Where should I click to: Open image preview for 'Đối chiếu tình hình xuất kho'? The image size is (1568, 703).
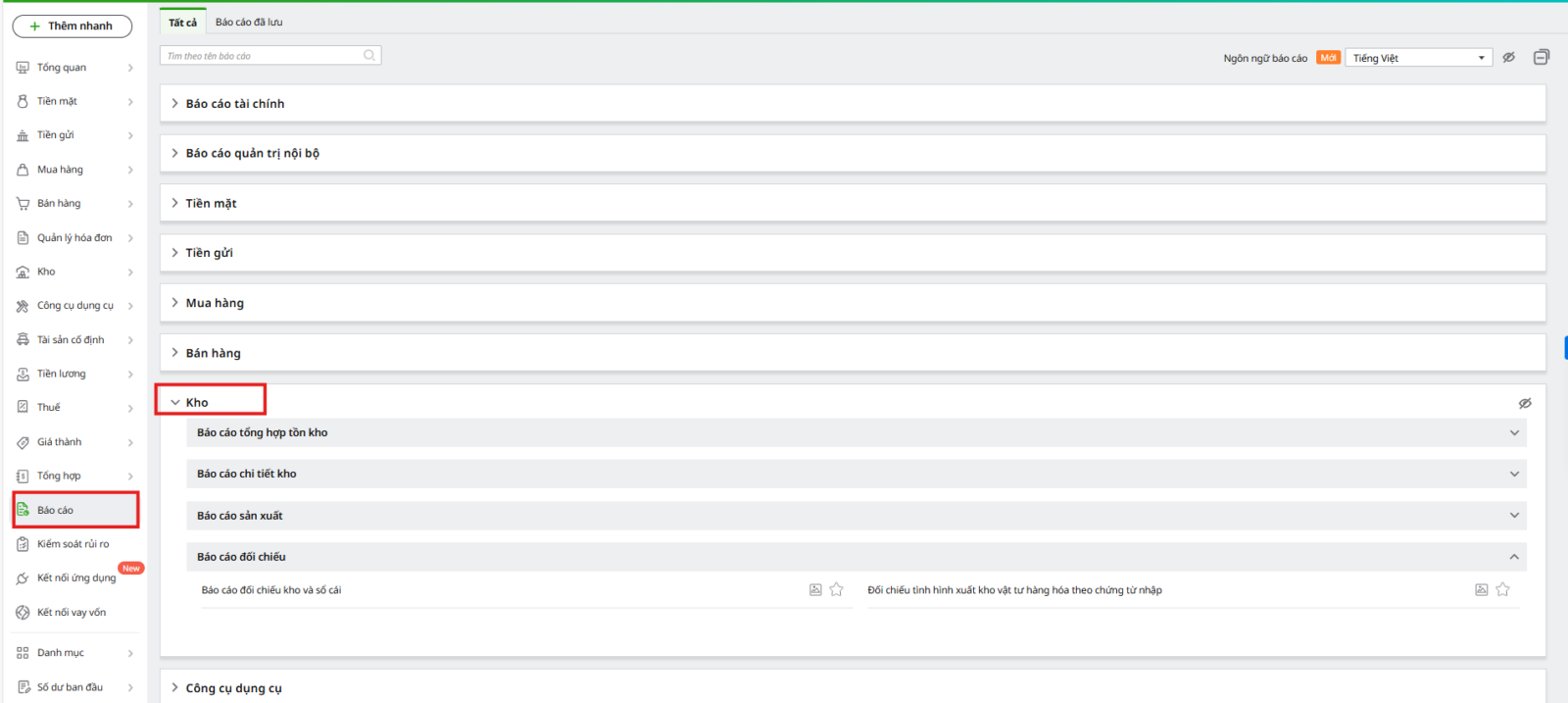coord(1482,590)
